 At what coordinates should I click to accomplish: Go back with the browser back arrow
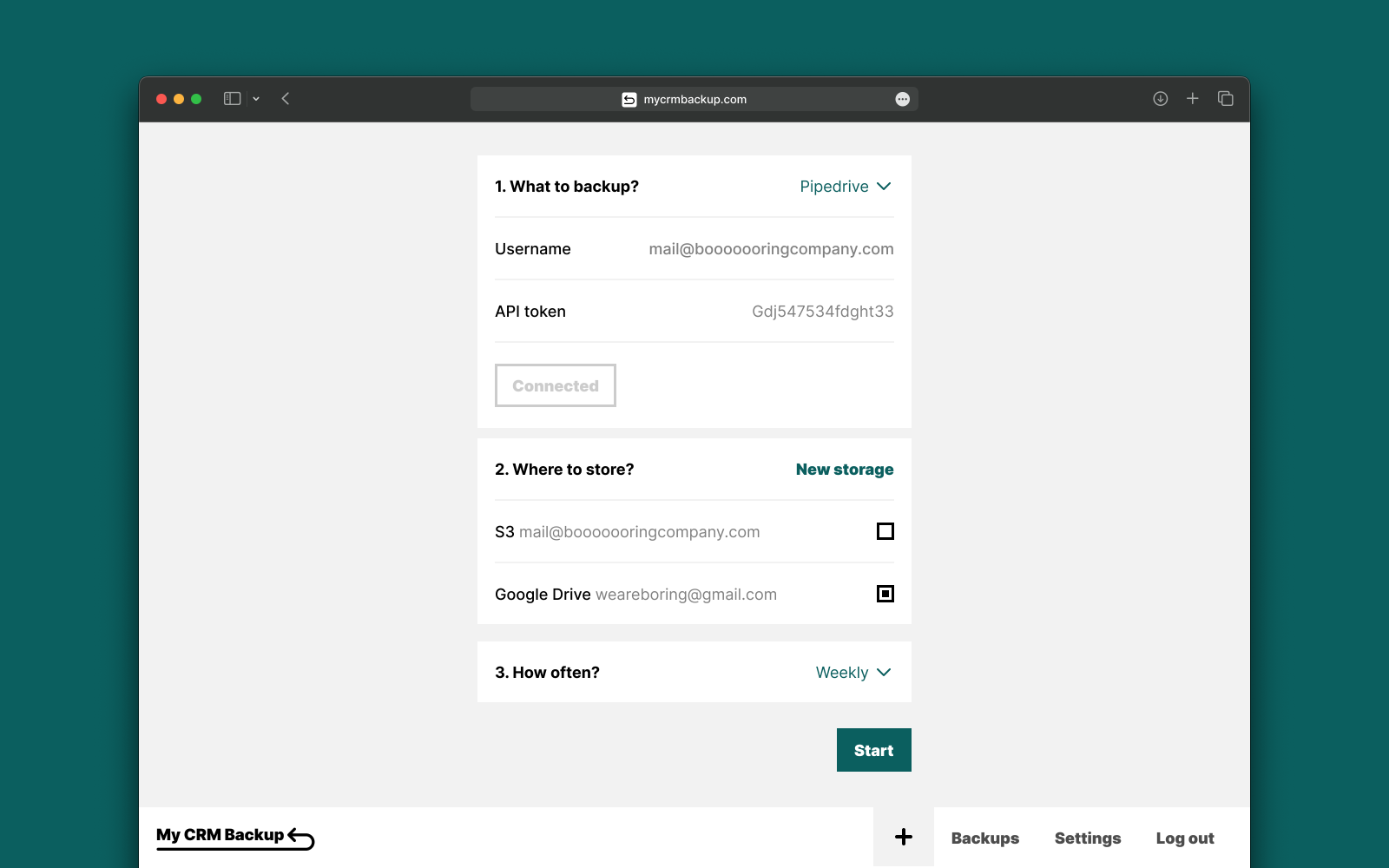286,99
